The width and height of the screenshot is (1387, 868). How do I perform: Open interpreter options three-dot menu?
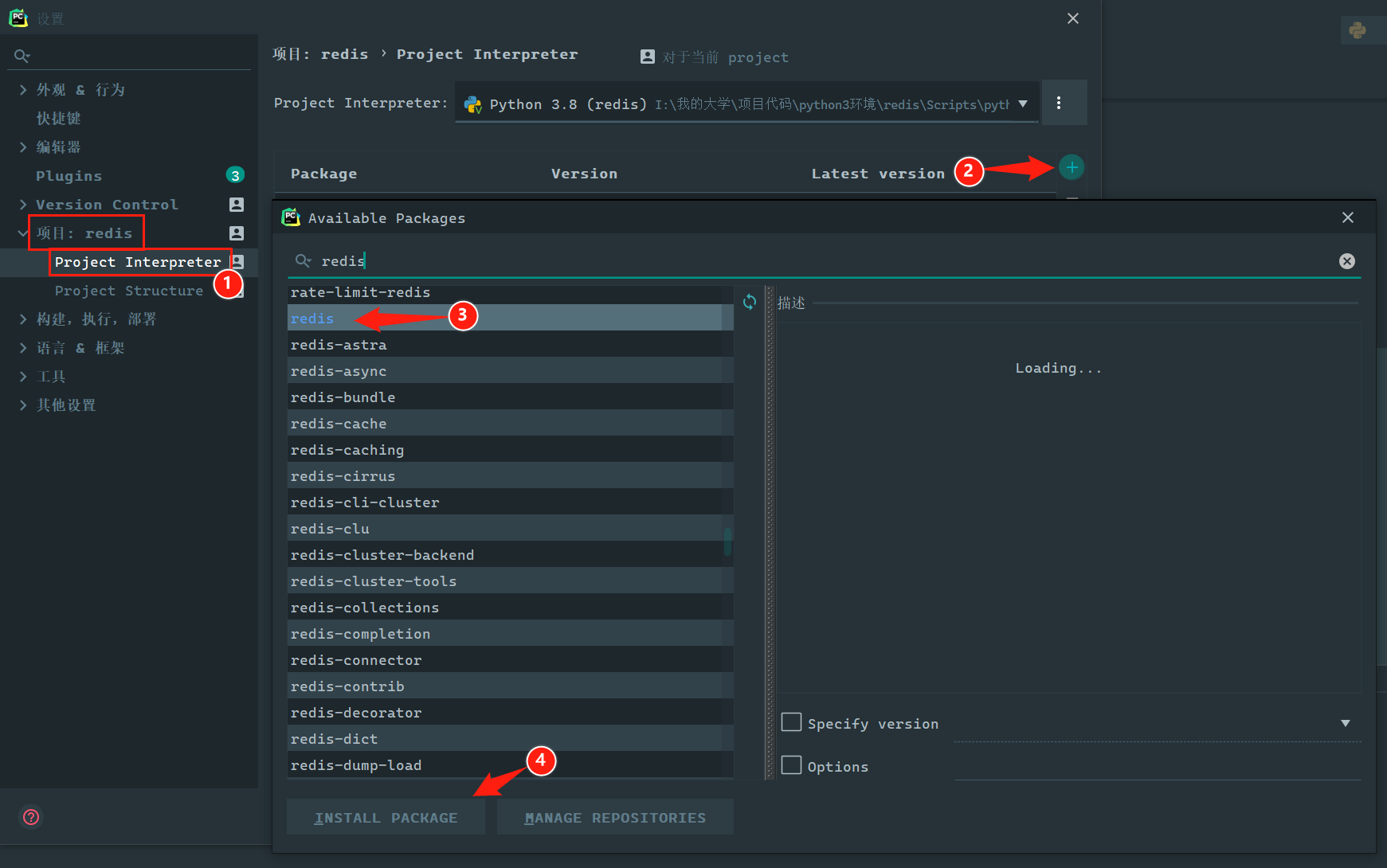1059,103
